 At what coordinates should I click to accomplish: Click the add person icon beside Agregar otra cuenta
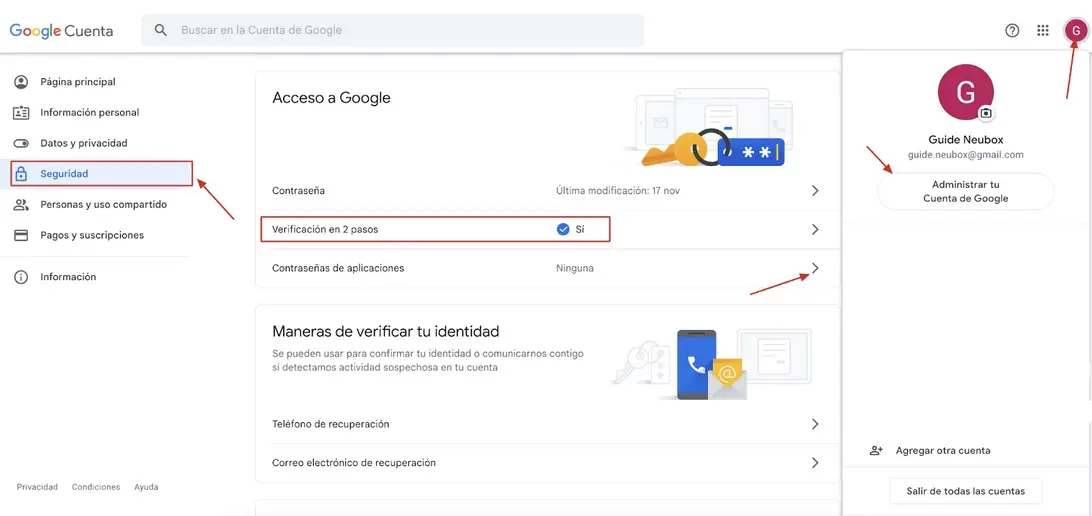click(876, 451)
